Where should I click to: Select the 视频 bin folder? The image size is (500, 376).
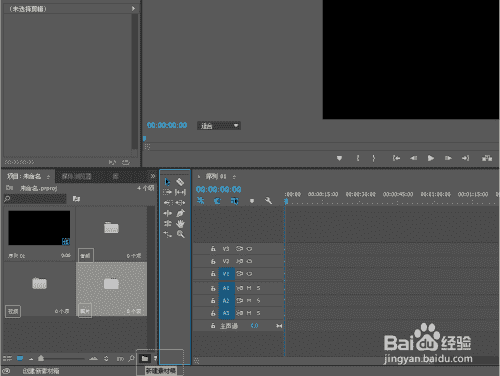coord(39,283)
